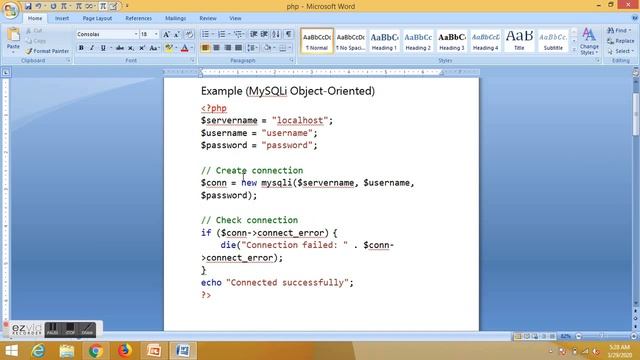Apply text highlight color
The image size is (640, 360).
[x=168, y=48]
